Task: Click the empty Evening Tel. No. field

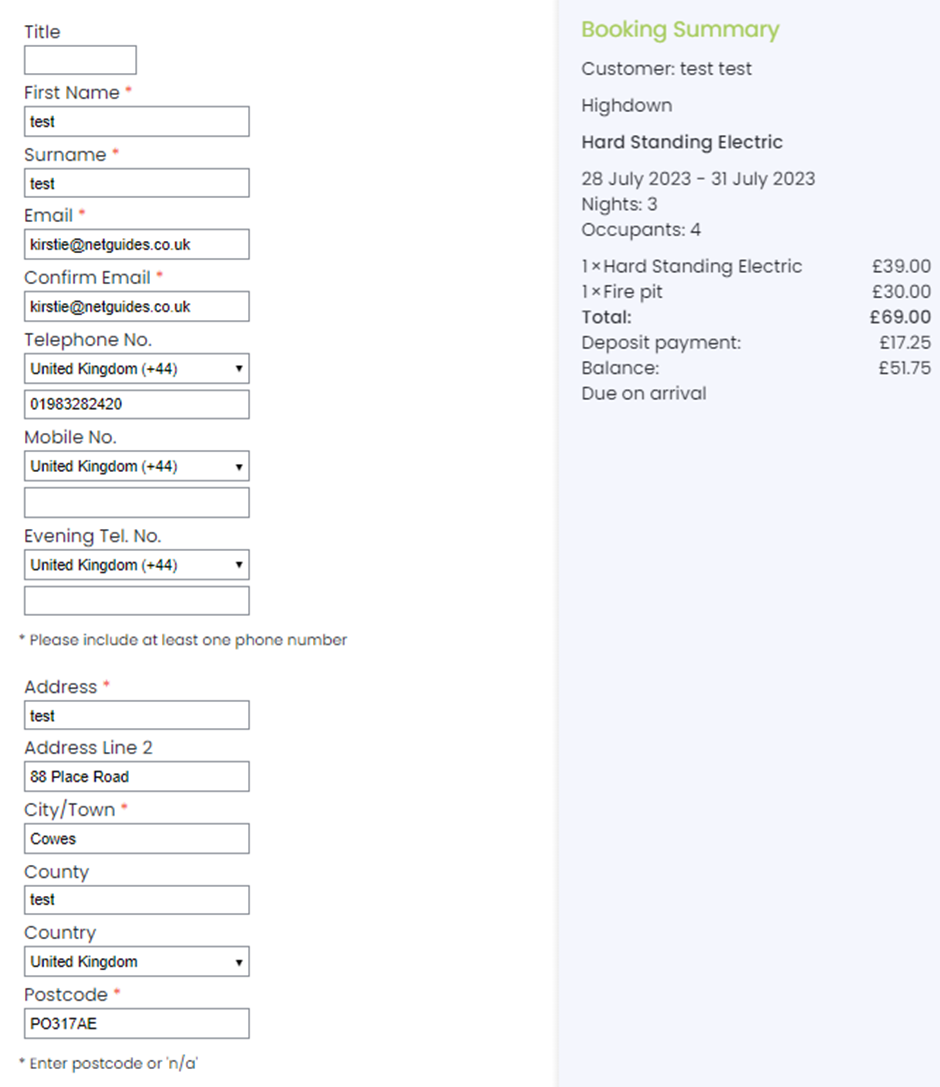Action: coord(136,601)
